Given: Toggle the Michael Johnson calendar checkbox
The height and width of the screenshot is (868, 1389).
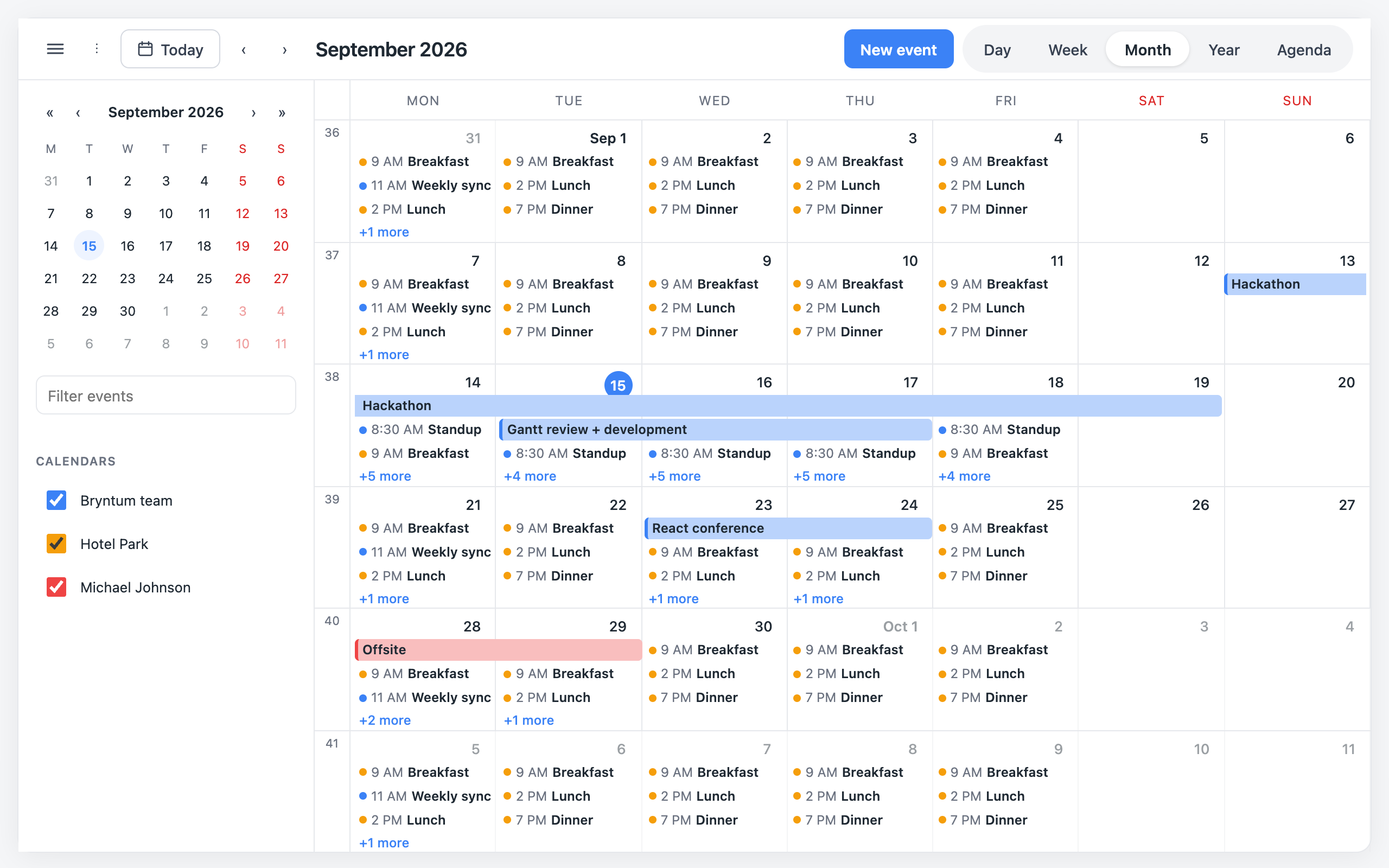Looking at the screenshot, I should coord(56,586).
